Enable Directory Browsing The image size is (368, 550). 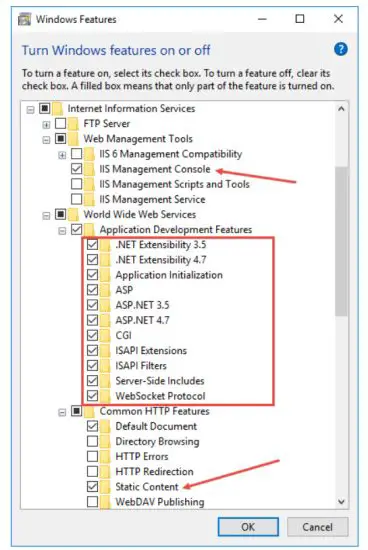[x=92, y=441]
